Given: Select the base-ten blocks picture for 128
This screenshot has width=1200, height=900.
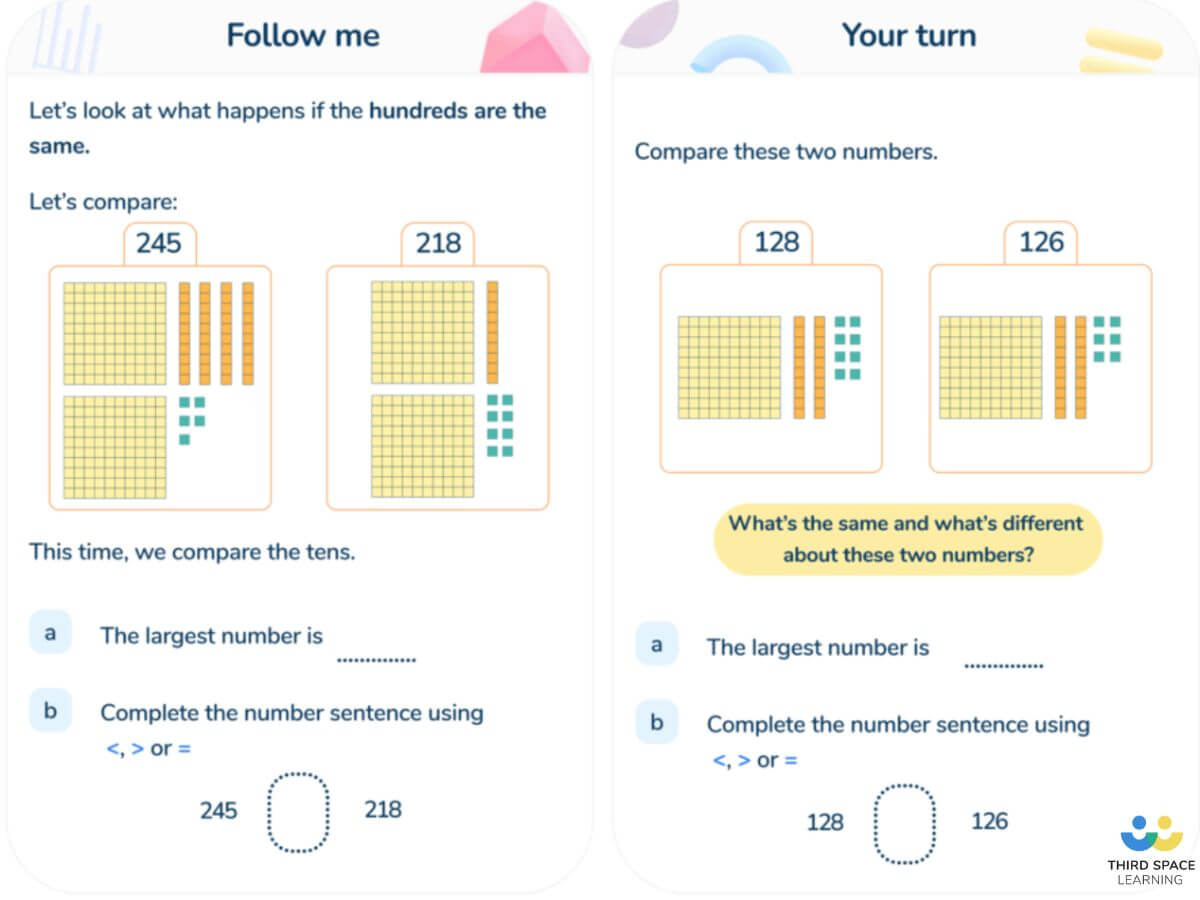Looking at the screenshot, I should (771, 368).
